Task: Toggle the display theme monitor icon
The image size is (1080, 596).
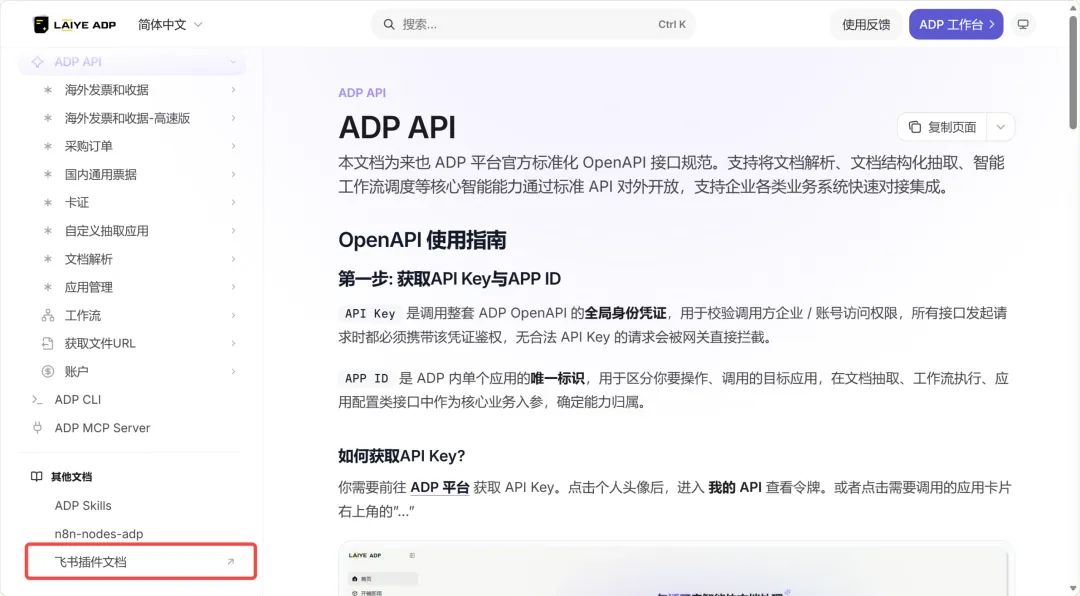Action: pos(1023,25)
